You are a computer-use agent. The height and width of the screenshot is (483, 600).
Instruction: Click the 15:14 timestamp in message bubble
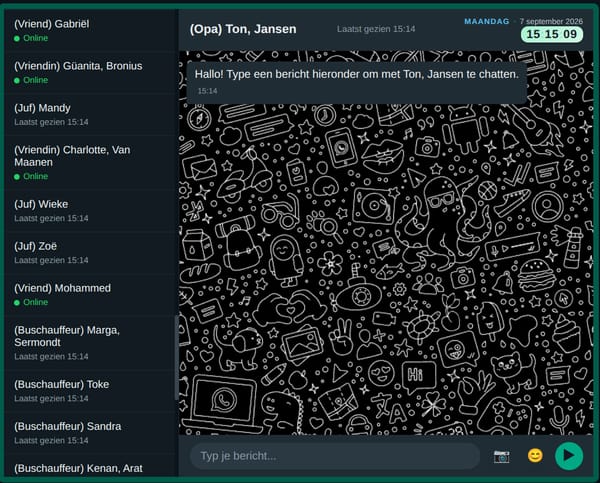pyautogui.click(x=207, y=91)
